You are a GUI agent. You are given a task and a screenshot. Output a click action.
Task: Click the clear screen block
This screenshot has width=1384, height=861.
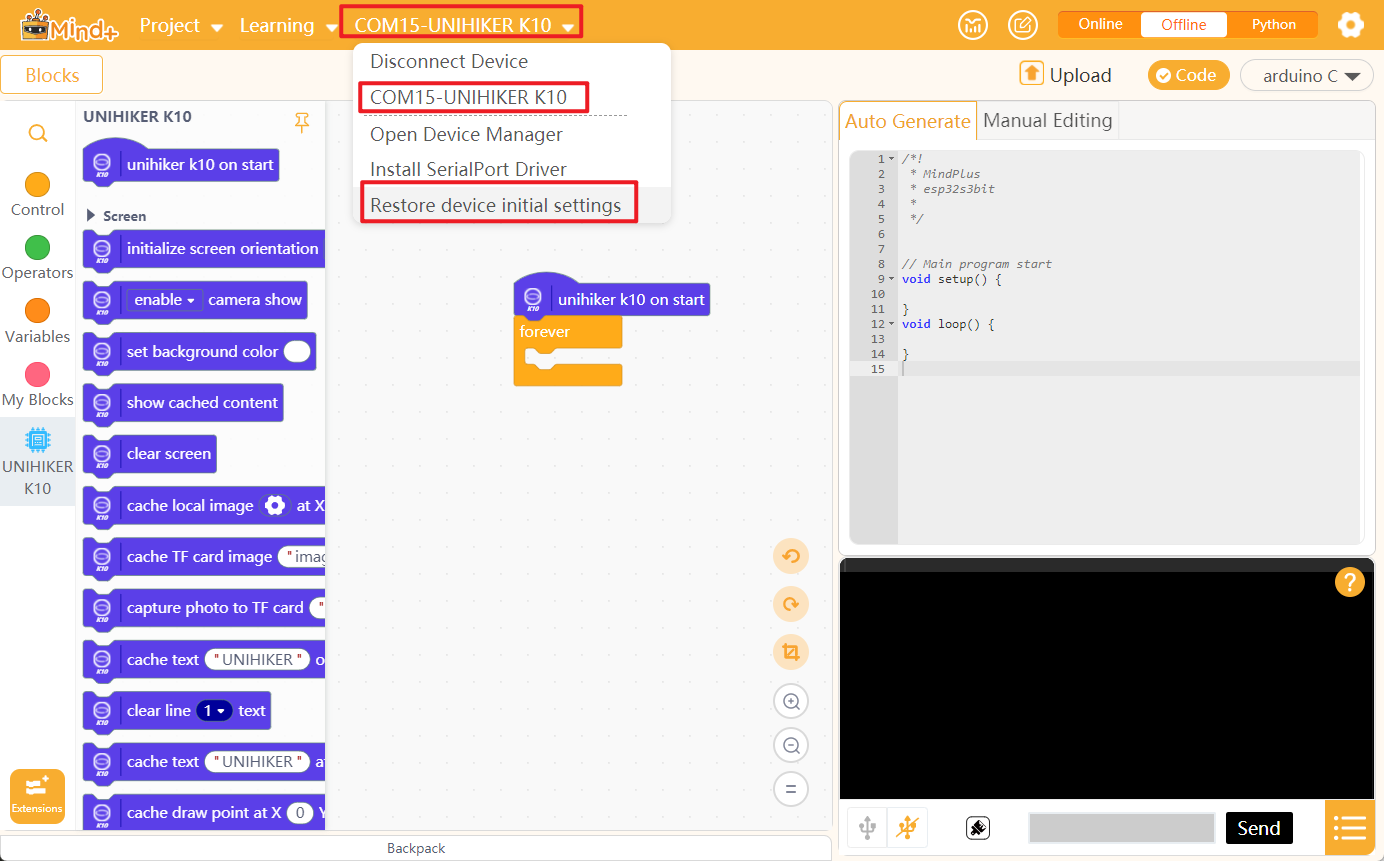point(149,454)
